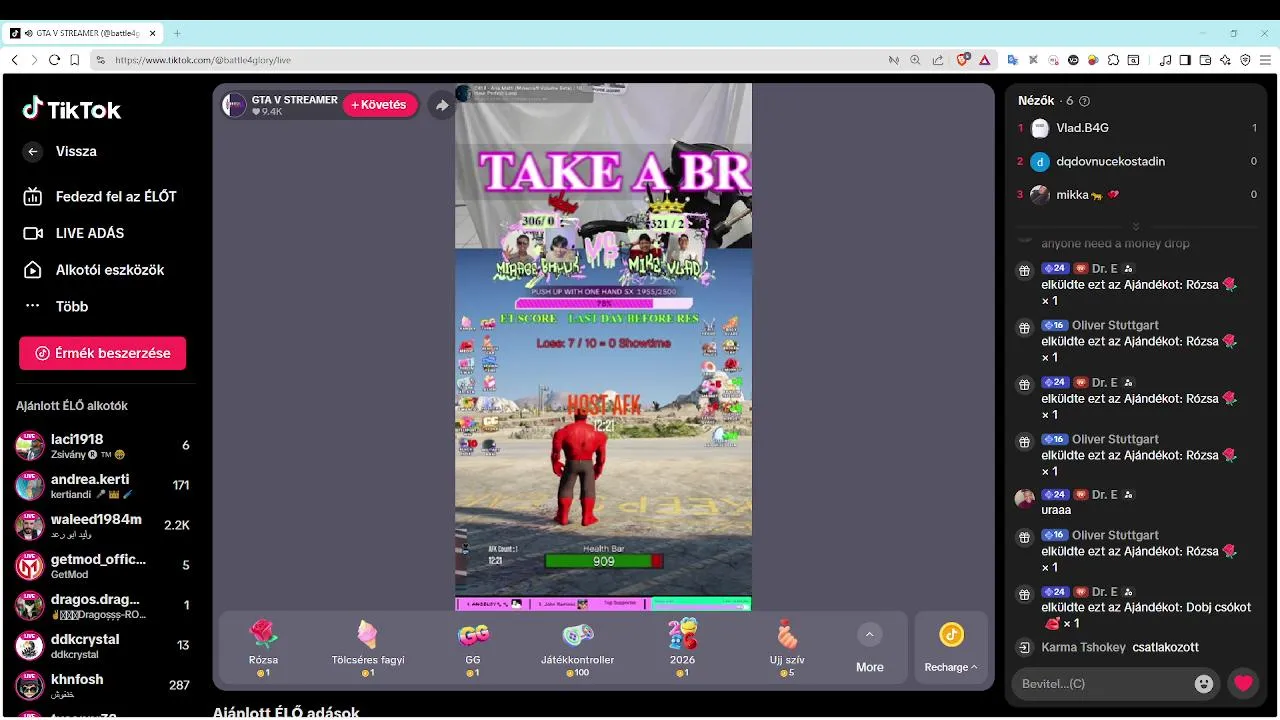The height and width of the screenshot is (720, 1280).
Task: Open Brave Shields lion icon
Action: click(x=963, y=60)
